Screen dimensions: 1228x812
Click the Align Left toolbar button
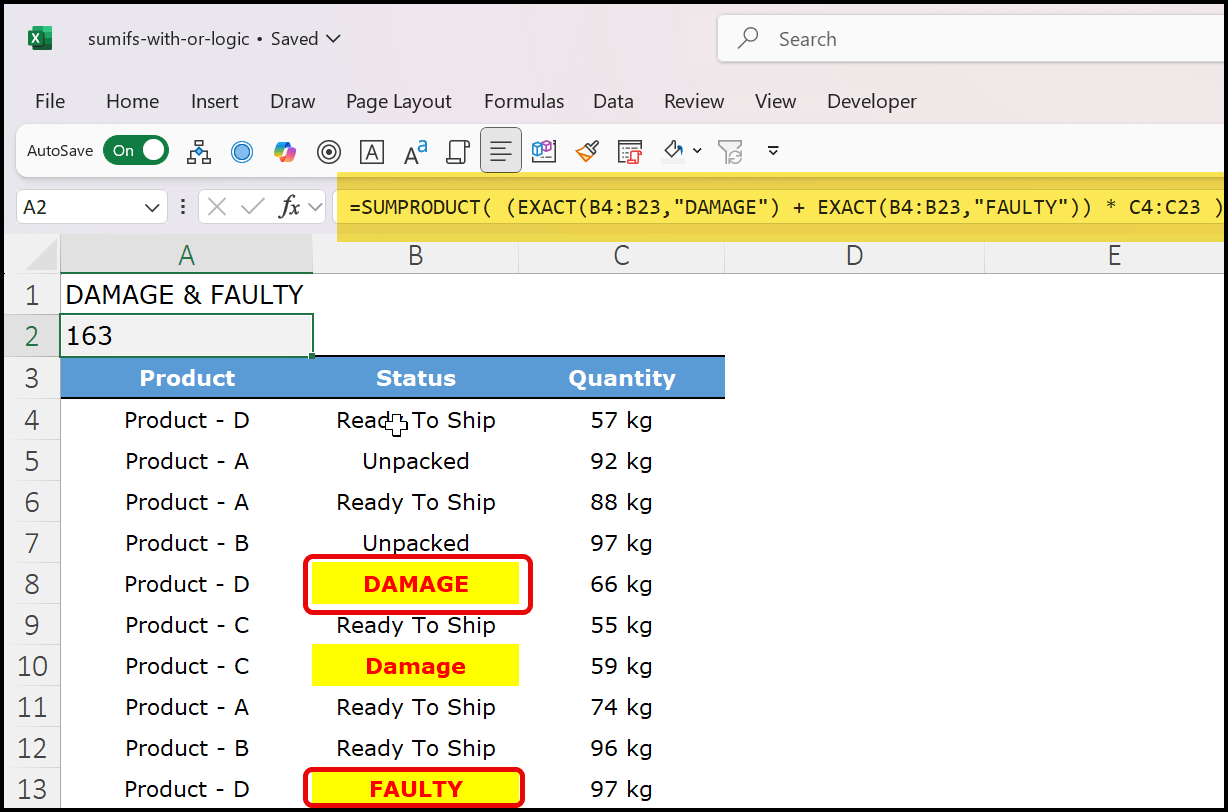click(x=501, y=151)
